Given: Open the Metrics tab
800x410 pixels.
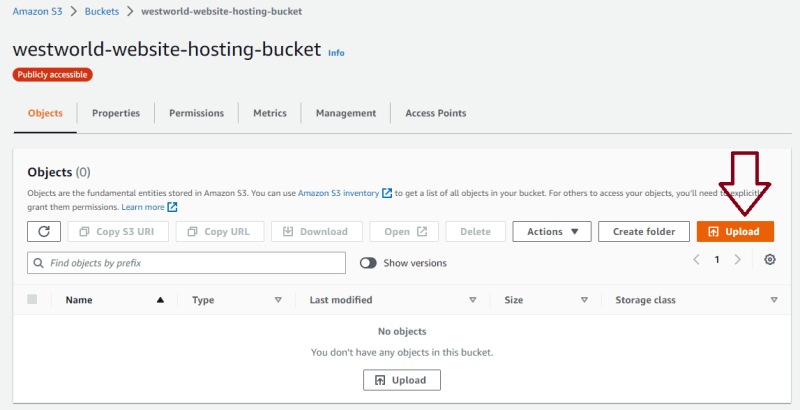Looking at the screenshot, I should [x=270, y=113].
